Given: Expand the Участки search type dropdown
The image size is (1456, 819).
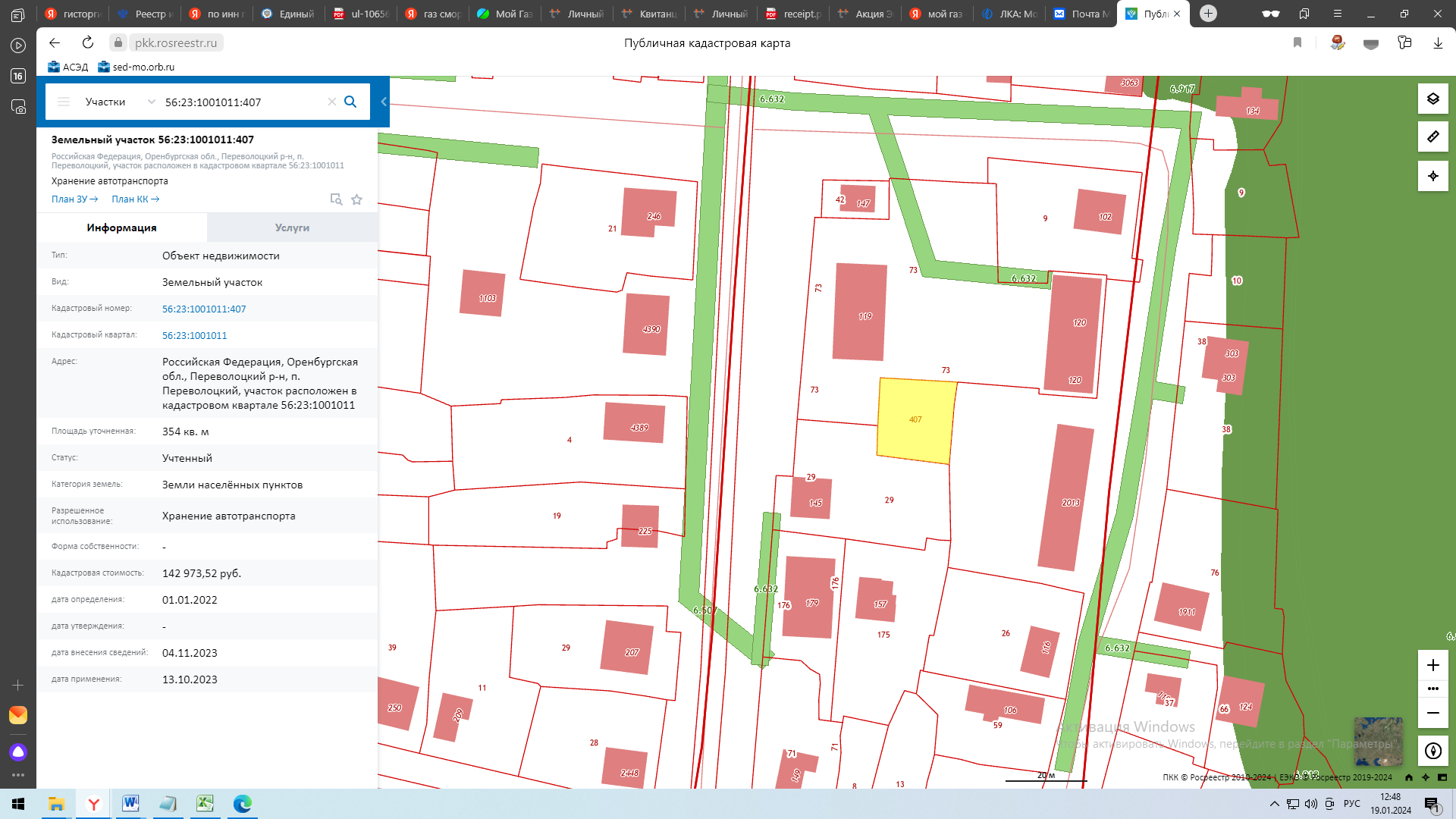Looking at the screenshot, I should [x=151, y=102].
